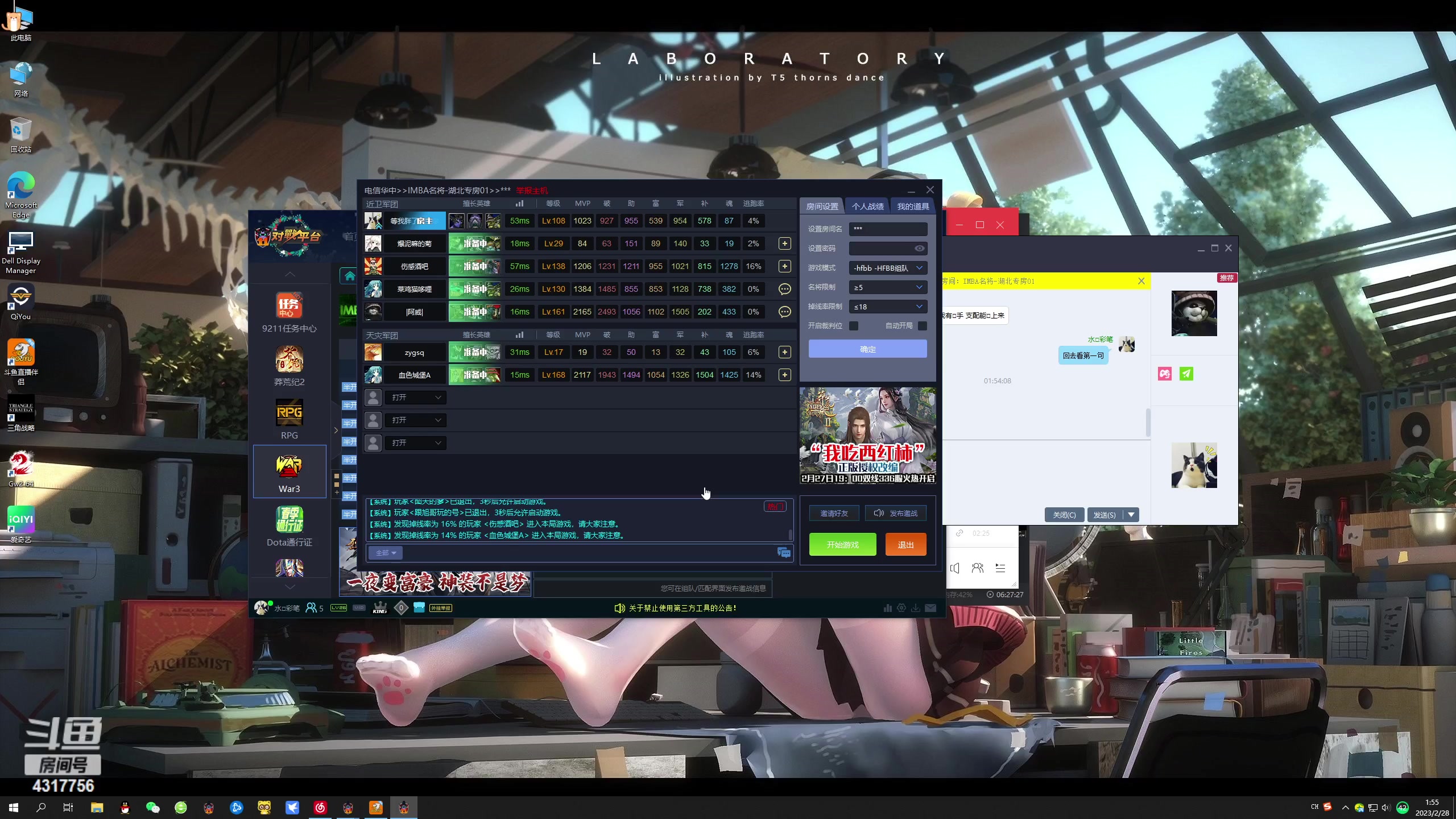Click plus icon for player 爆泥嘛的菊
Viewport: 1456px width, 819px height.
tap(784, 243)
